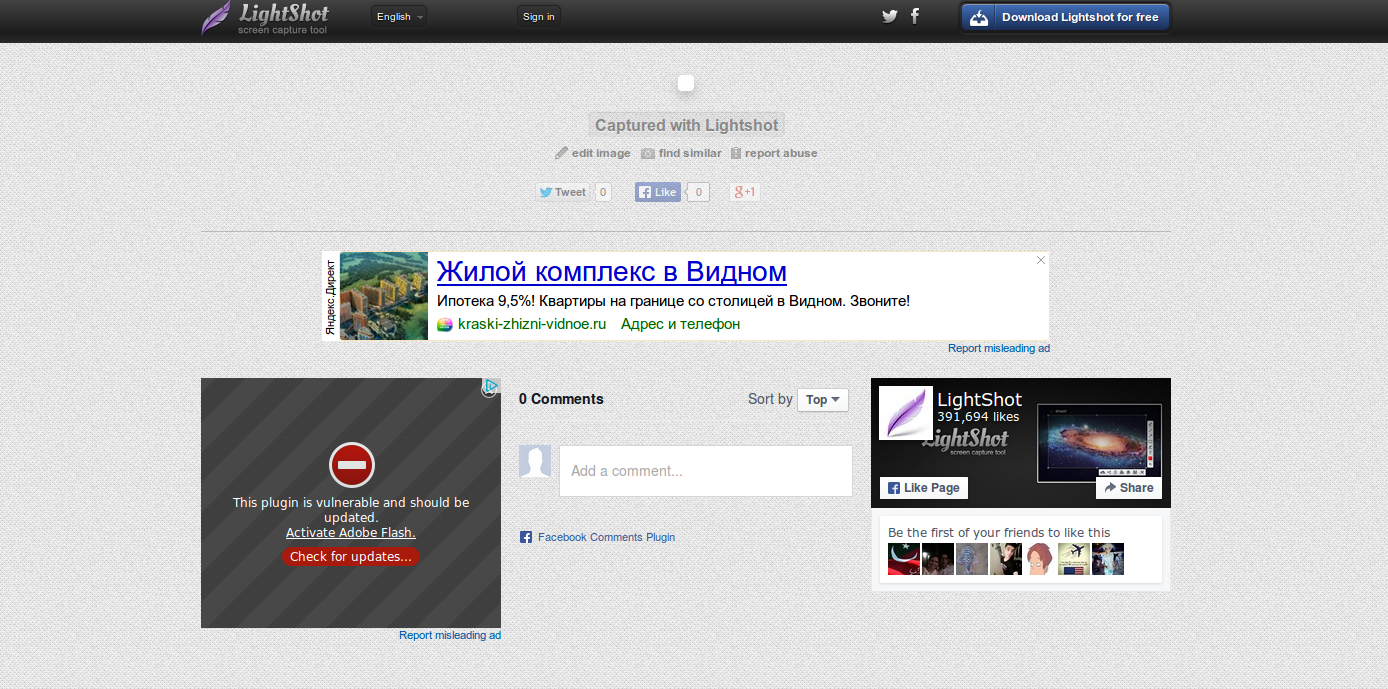This screenshot has height=689, width=1388.
Task: Click the Адрес и телефон link
Action: (x=680, y=324)
